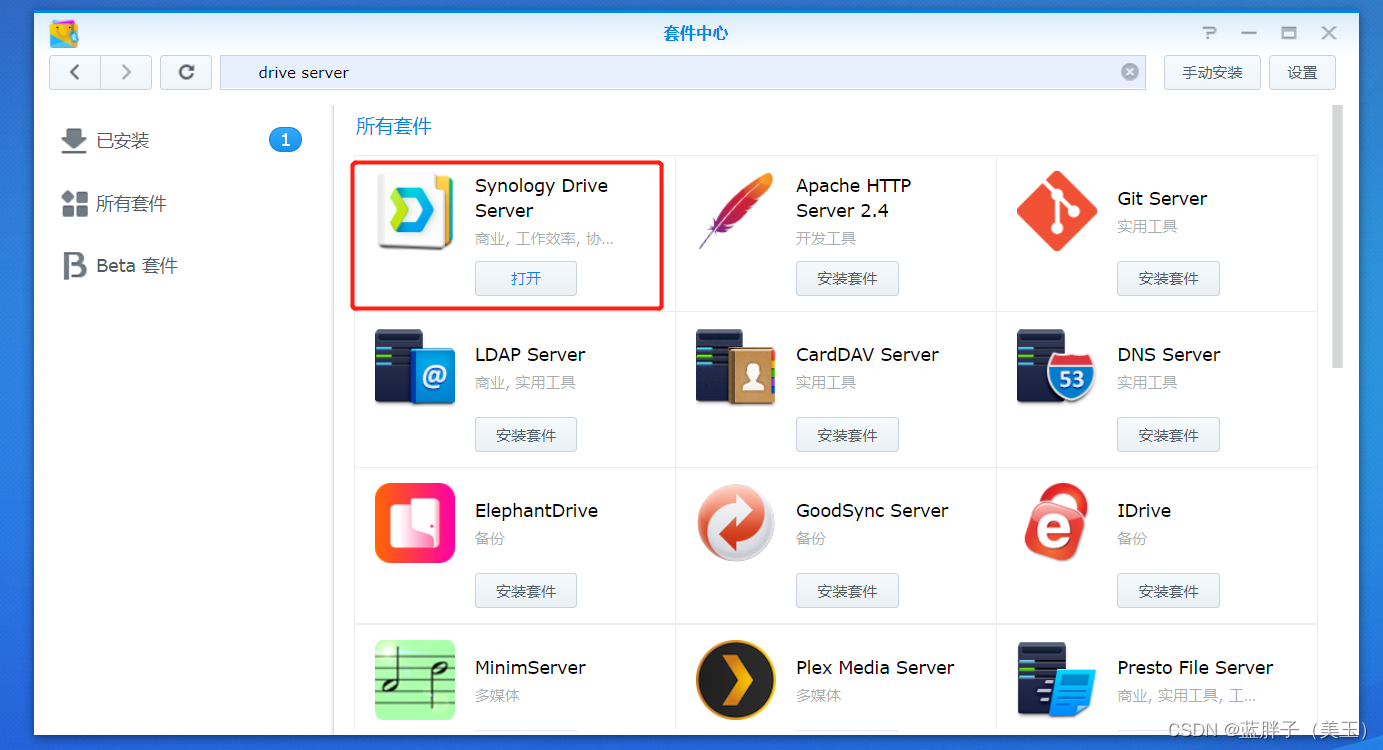Click the Git Server title text
The height and width of the screenshot is (750, 1383).
(1162, 198)
